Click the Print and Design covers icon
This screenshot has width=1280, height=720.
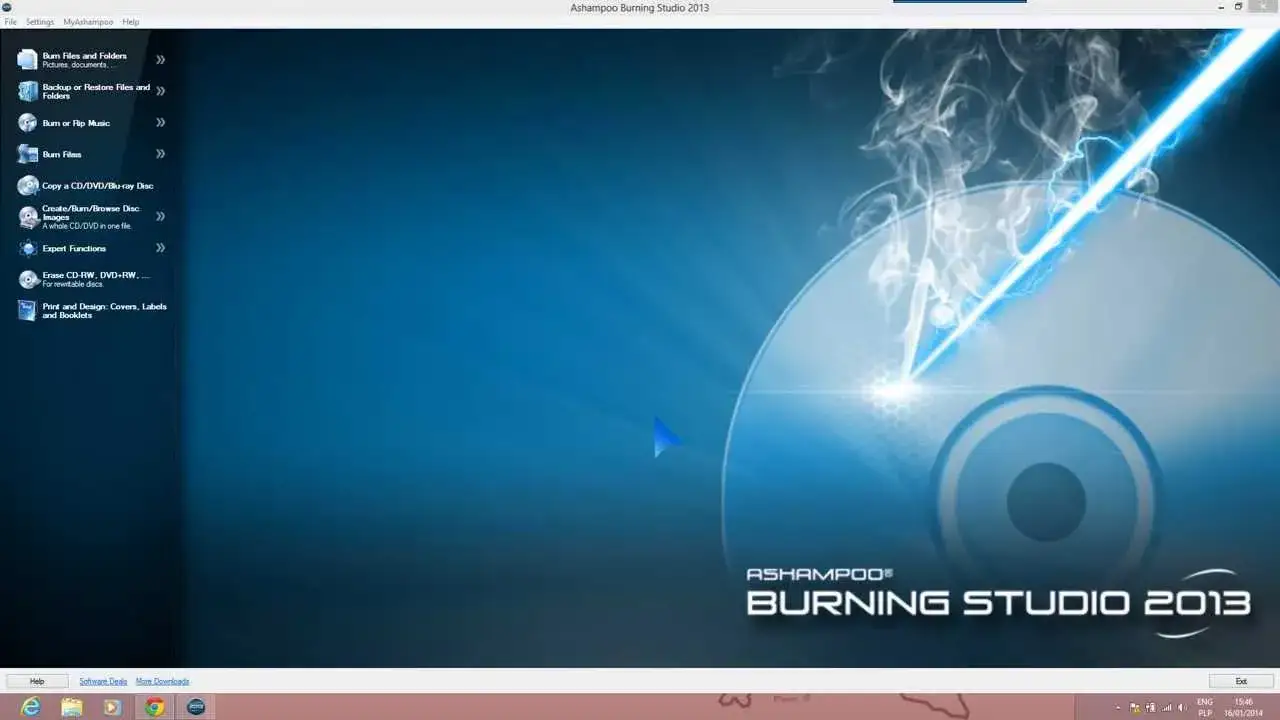[x=28, y=311]
